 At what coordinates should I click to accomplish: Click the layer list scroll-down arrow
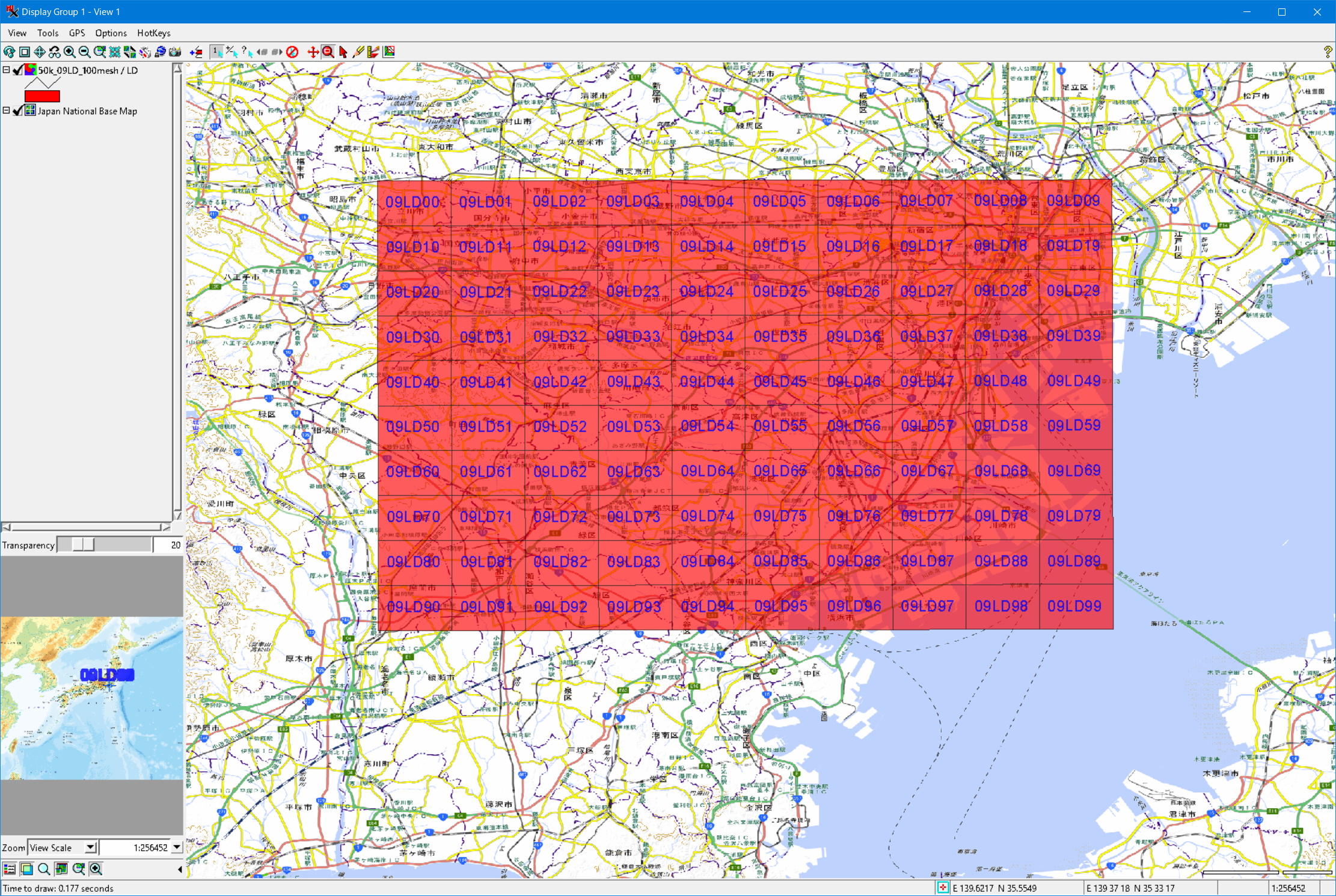click(177, 515)
